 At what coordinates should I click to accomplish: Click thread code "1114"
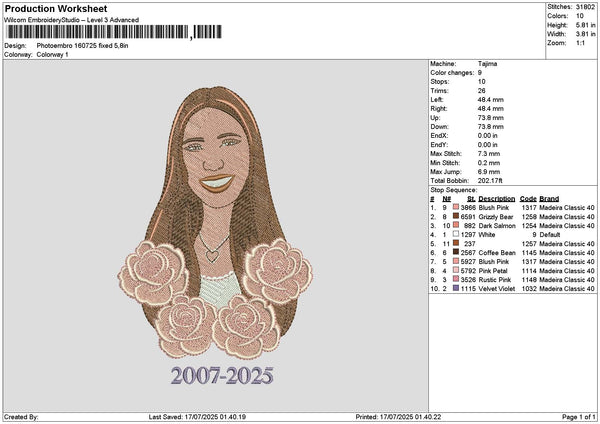coord(529,271)
